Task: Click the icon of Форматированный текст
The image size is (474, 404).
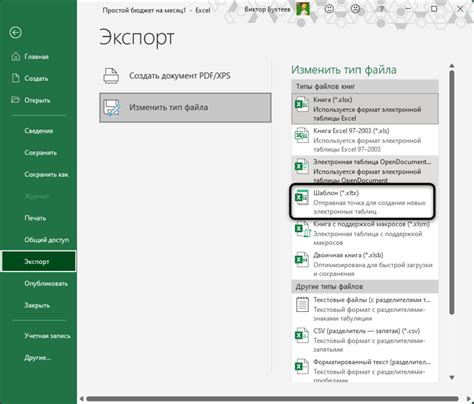Action: pyautogui.click(x=302, y=366)
